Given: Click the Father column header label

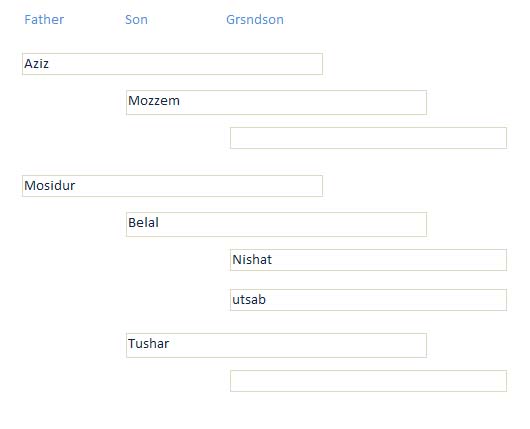Looking at the screenshot, I should (44, 20).
